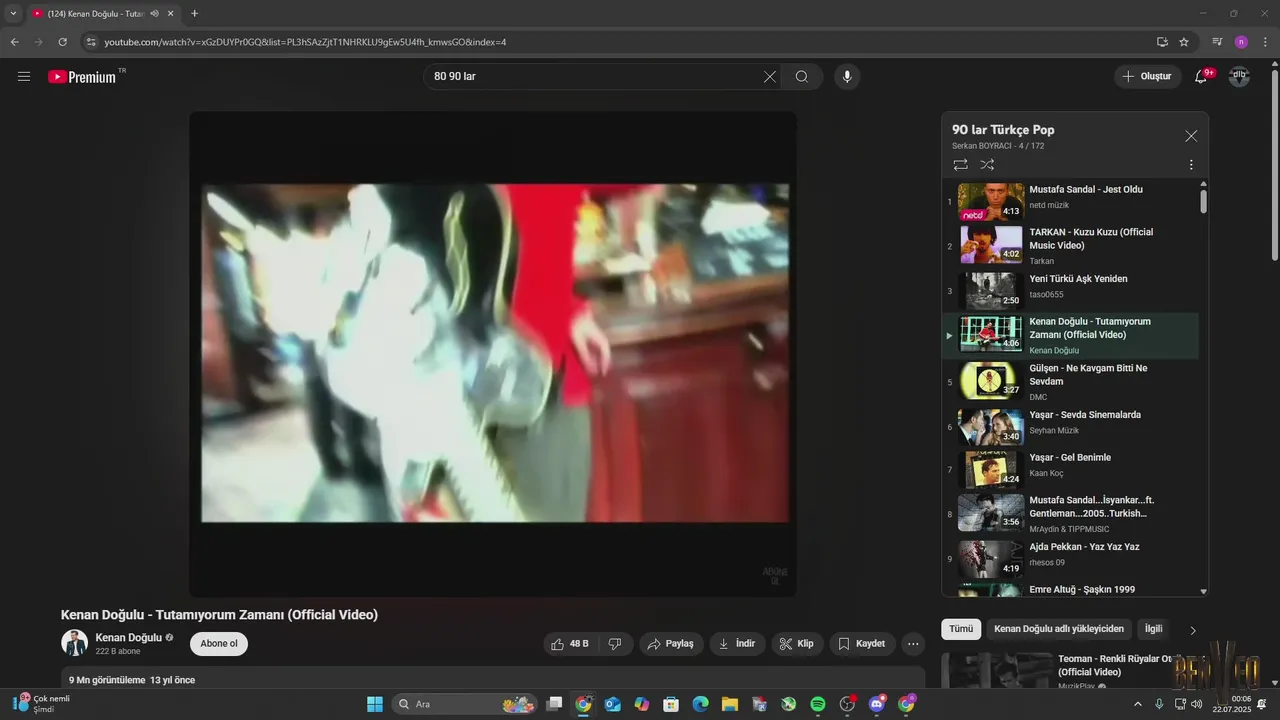Download the video with İndir
1280x720 pixels.
point(737,644)
